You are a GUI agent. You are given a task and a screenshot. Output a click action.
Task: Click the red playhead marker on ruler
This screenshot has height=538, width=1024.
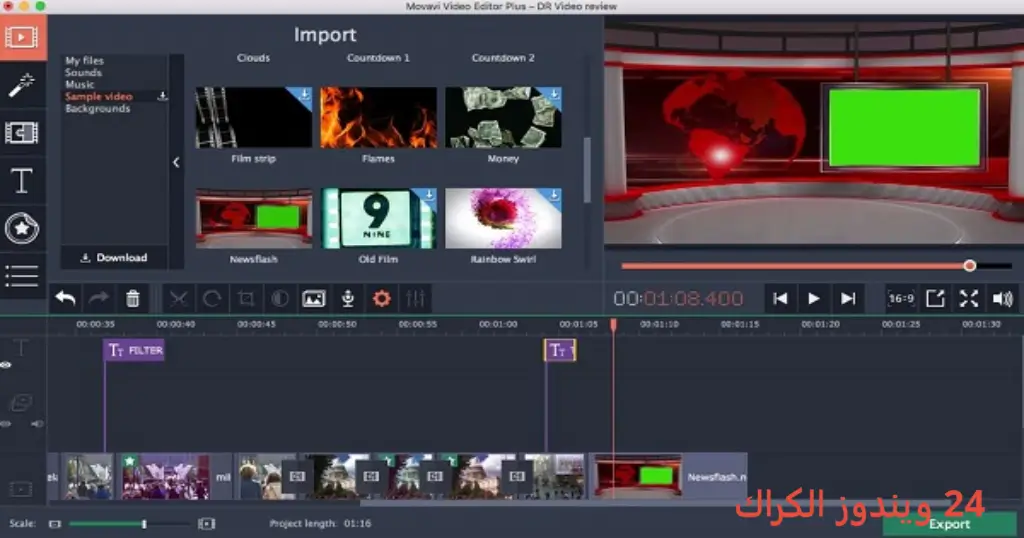[613, 324]
